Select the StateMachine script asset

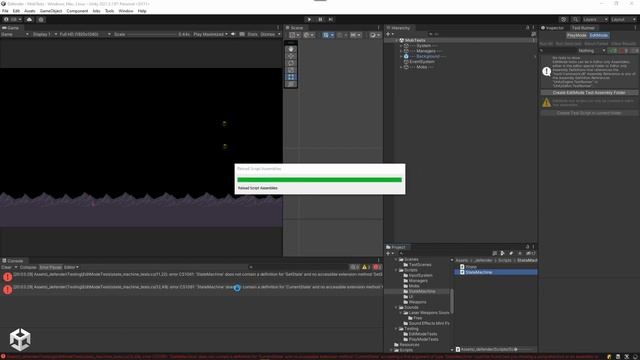click(x=496, y=272)
